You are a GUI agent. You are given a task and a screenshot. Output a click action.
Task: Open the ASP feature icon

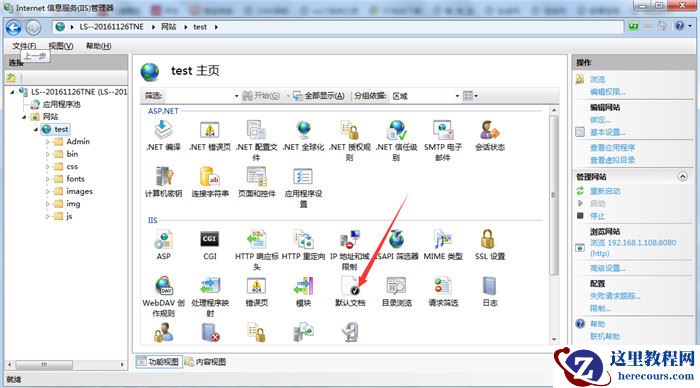(x=163, y=240)
